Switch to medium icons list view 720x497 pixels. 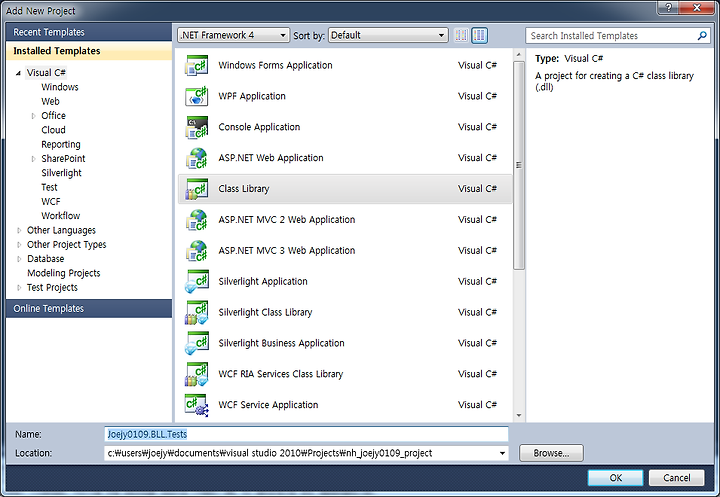tap(479, 35)
